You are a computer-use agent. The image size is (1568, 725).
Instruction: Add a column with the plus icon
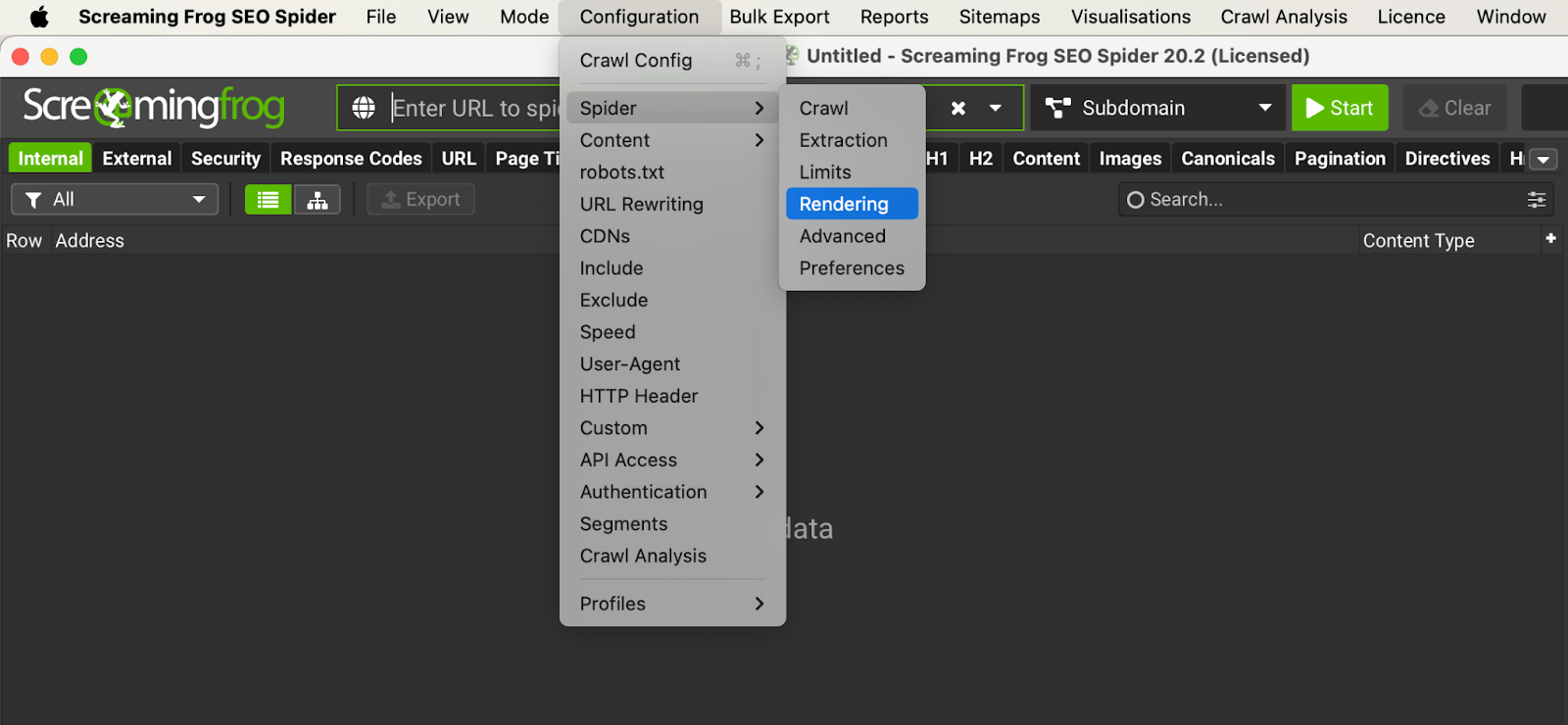tap(1550, 238)
